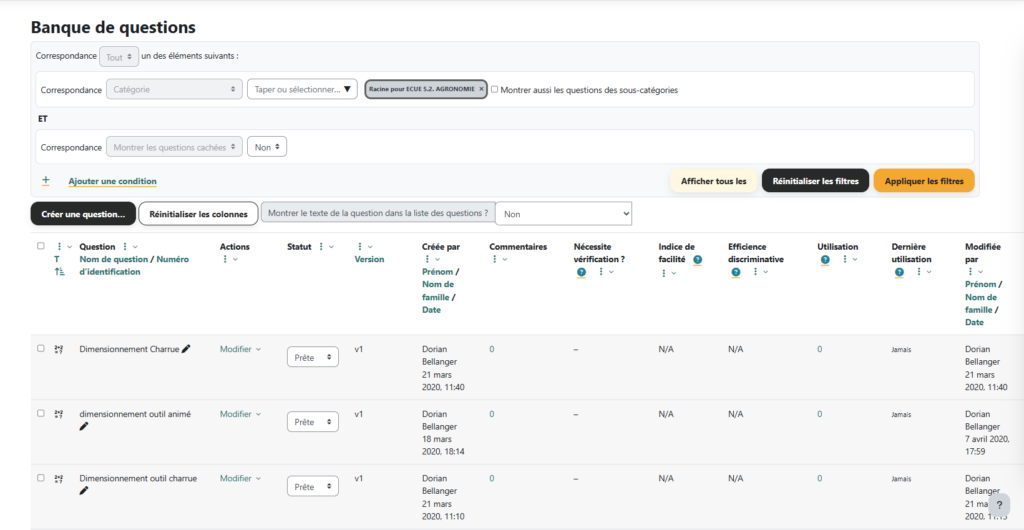Click the question type icon for Dimensionnement outil charrue
Viewport: 1024px width, 530px height.
(x=59, y=479)
